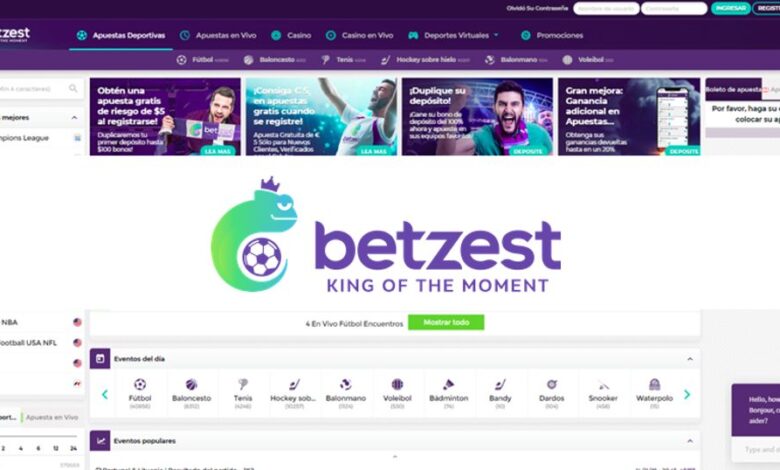This screenshot has width=780, height=470.
Task: Select the Hockey sobre hielo quick link
Action: tap(425, 60)
